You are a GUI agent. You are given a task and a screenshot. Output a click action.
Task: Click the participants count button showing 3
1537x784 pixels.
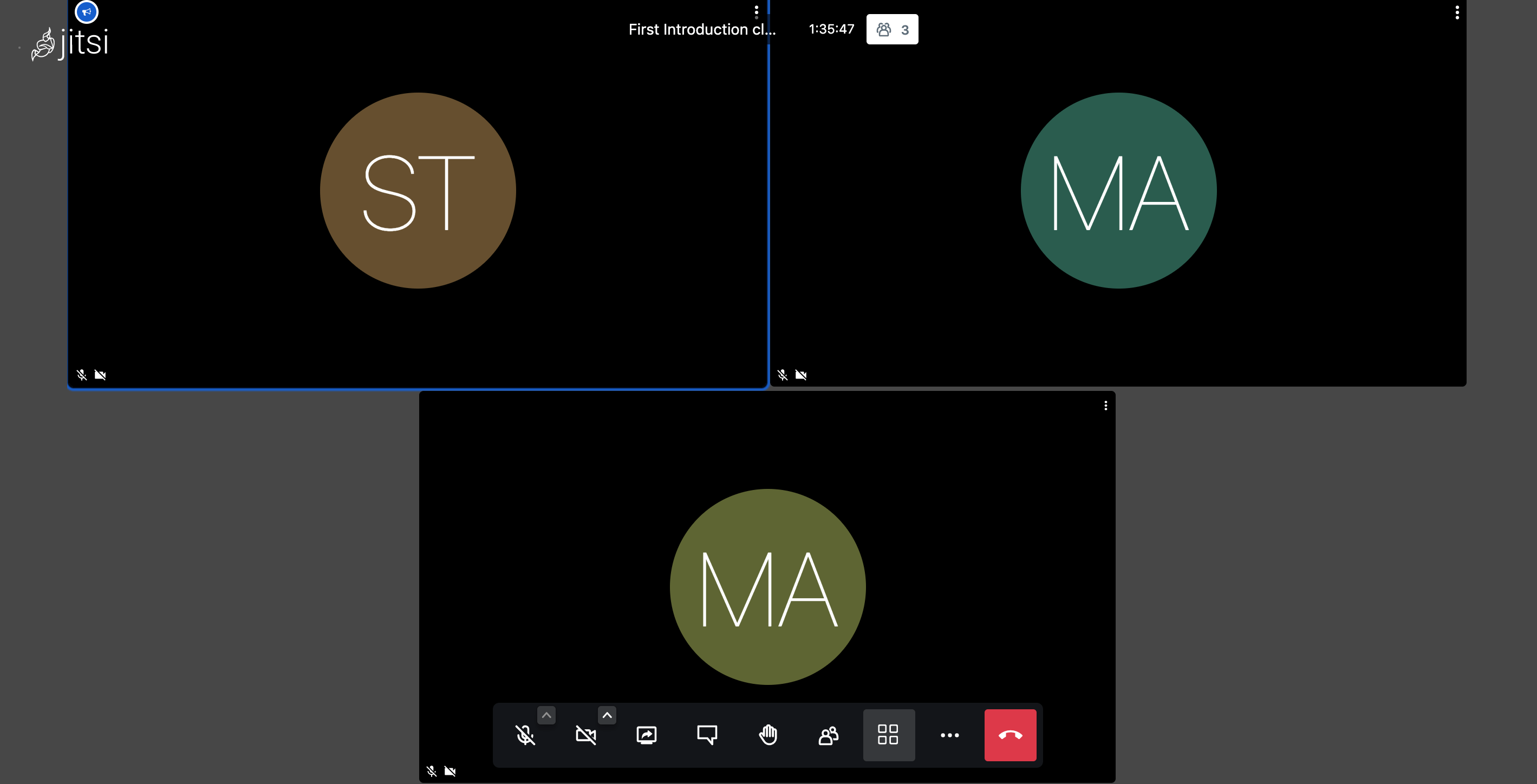point(892,29)
